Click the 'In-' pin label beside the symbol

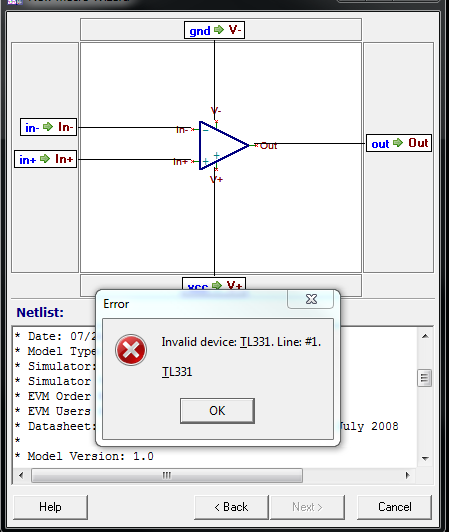coord(182,130)
